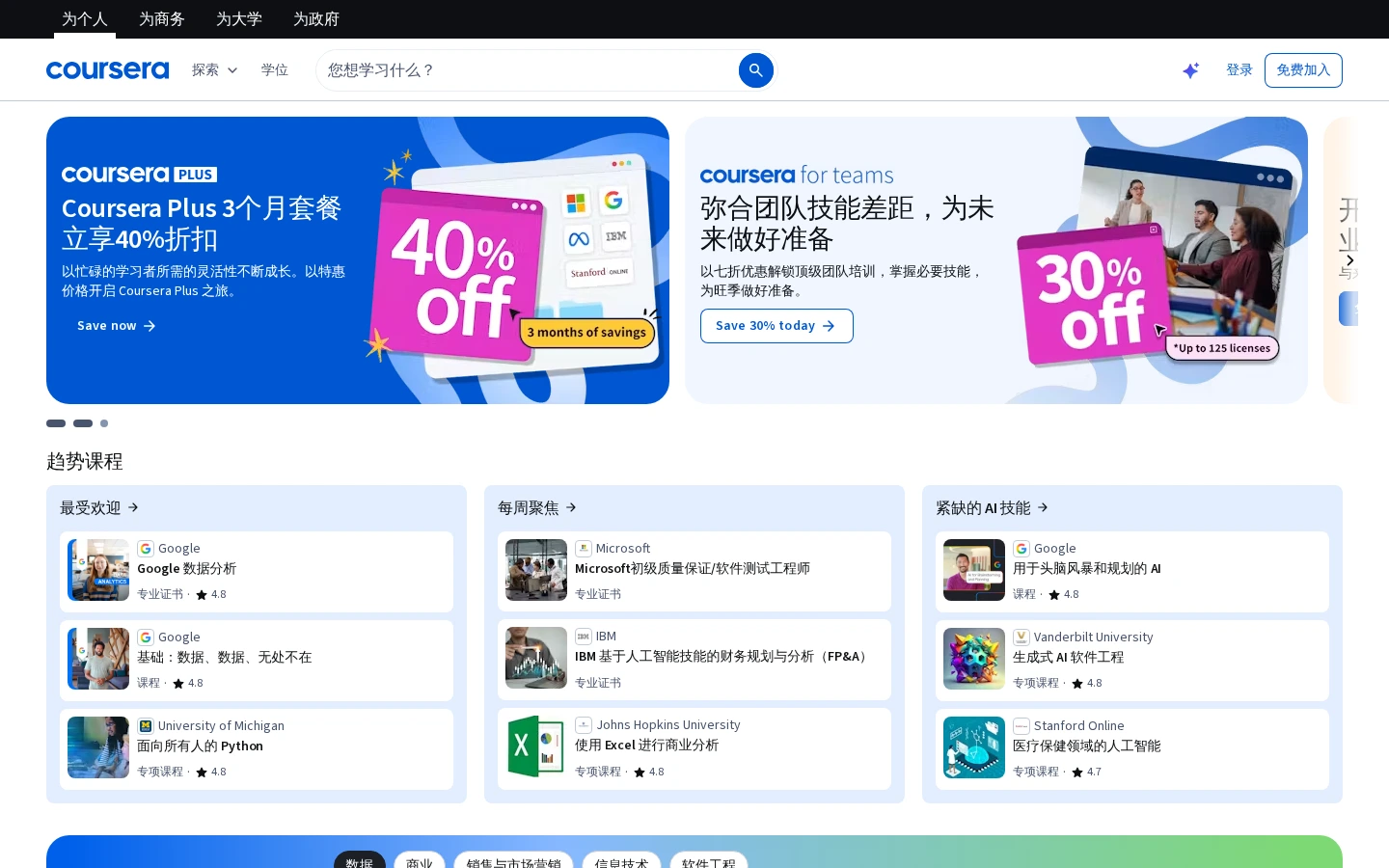1389x868 pixels.
Task: Click the 医疗保健领域的人工智能 course thumbnail
Action: (x=974, y=747)
